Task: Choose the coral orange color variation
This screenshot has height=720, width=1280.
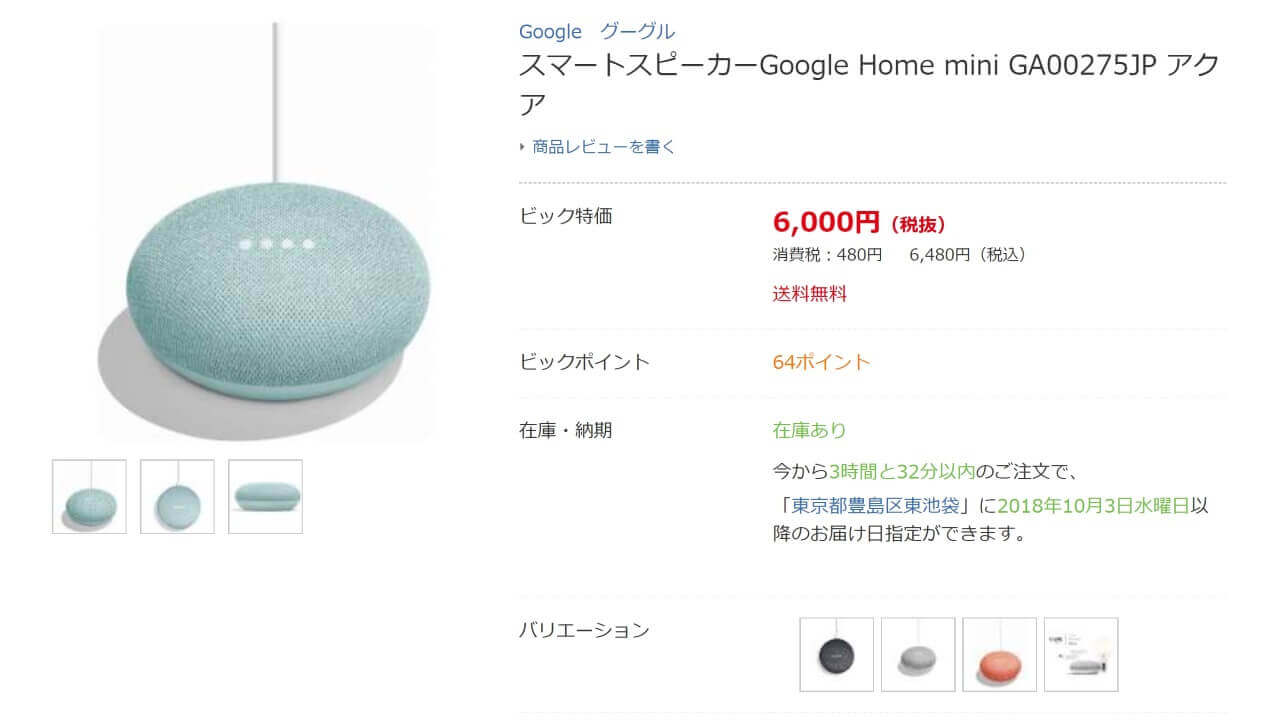Action: [x=999, y=654]
